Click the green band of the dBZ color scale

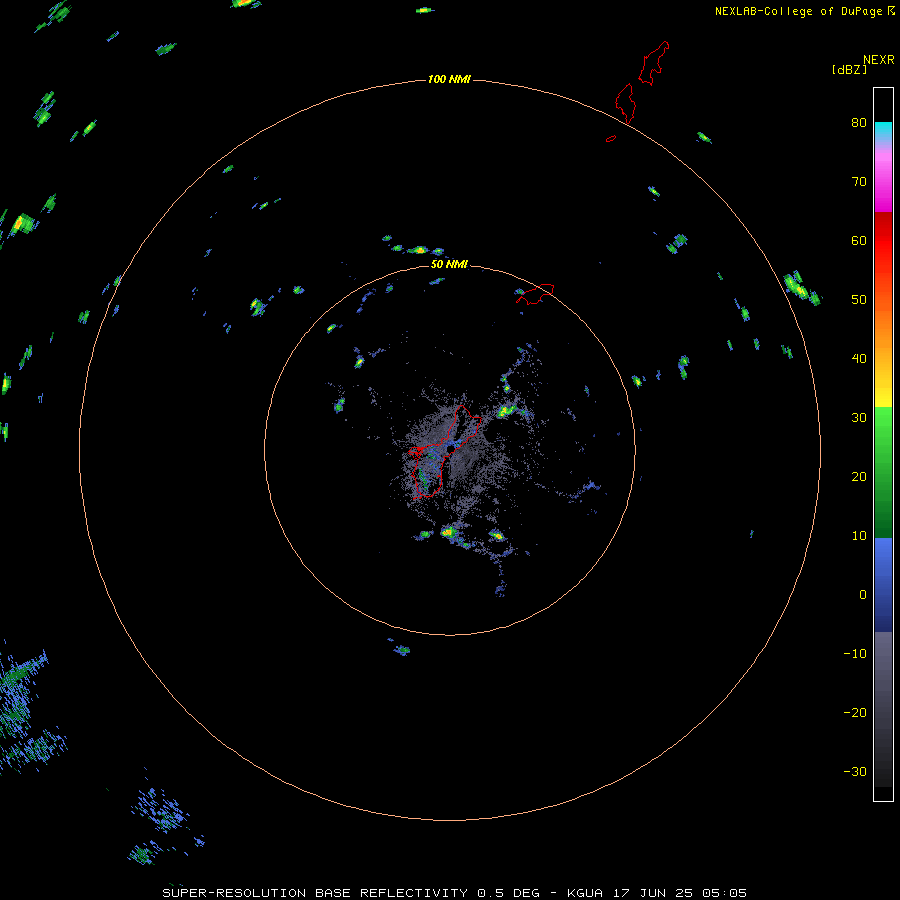883,472
